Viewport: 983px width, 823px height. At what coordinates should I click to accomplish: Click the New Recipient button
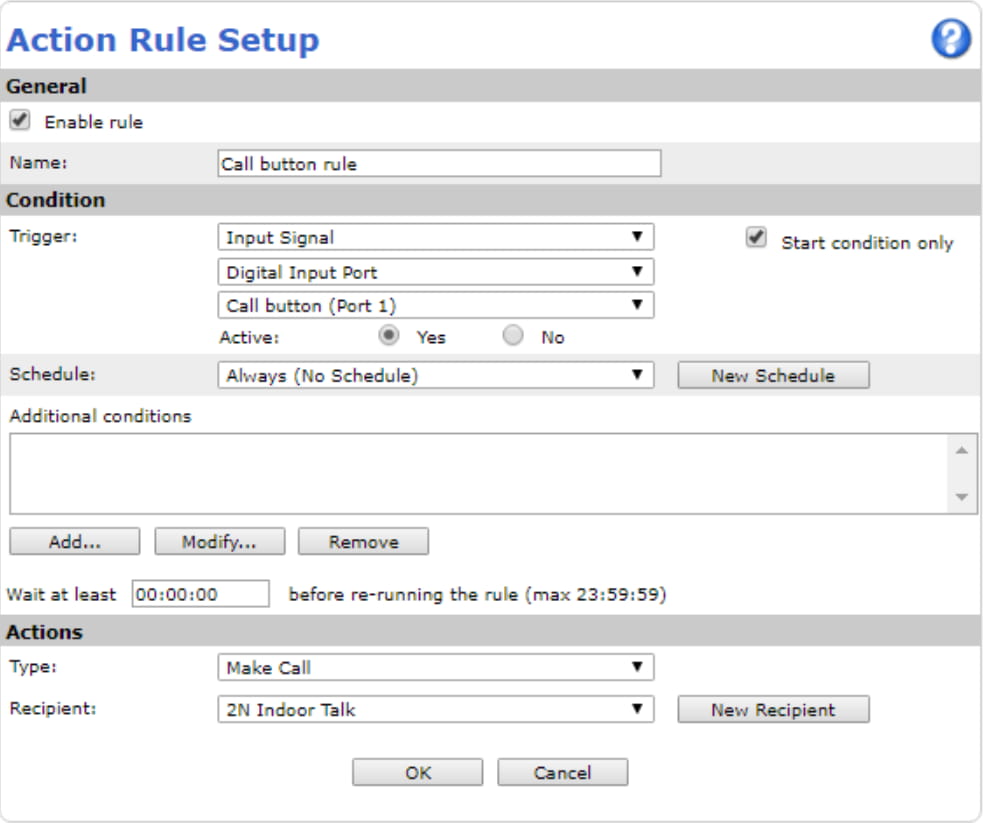click(773, 709)
